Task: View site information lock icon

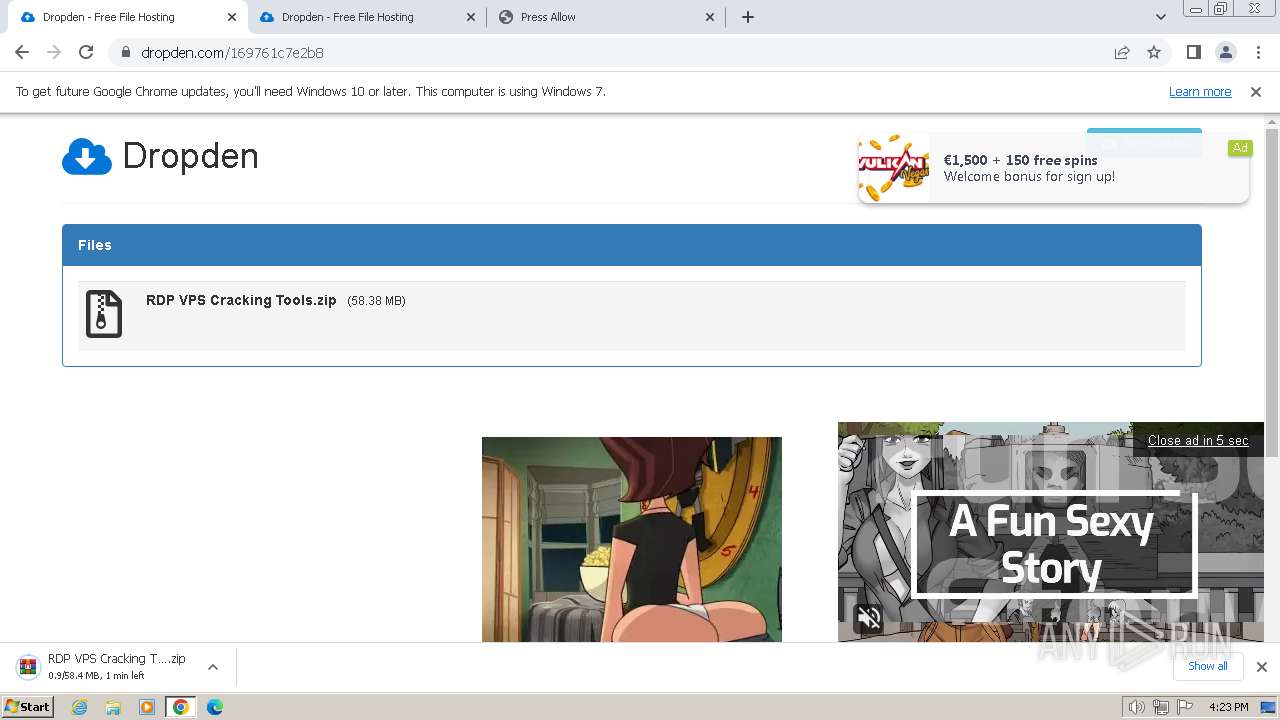Action: 126,52
